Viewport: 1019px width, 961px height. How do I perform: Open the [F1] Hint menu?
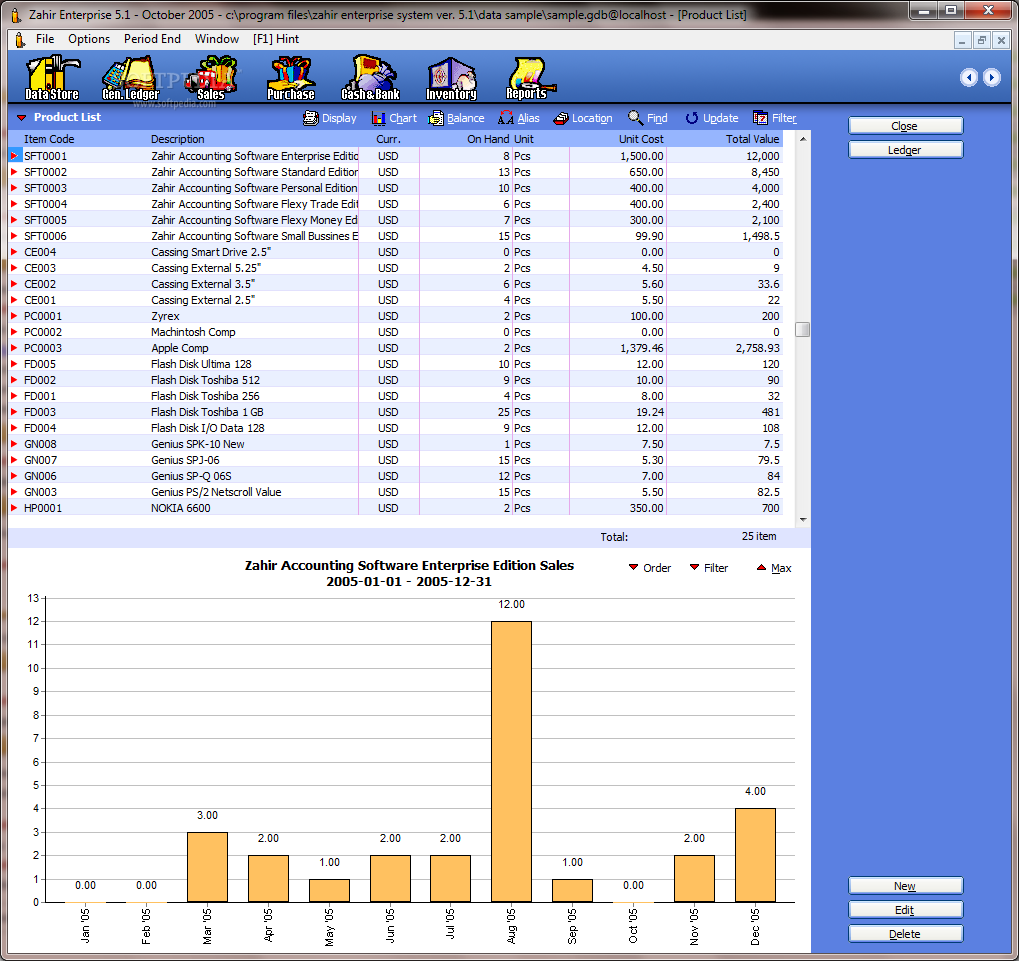click(x=276, y=39)
